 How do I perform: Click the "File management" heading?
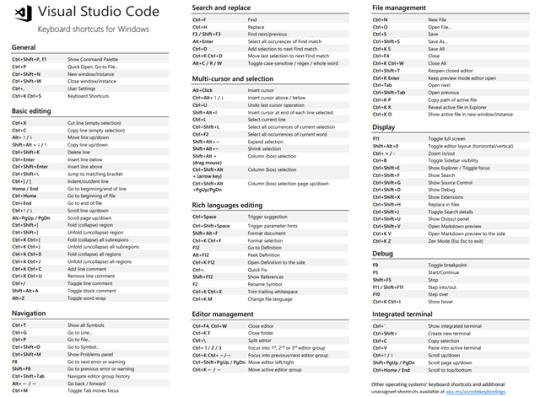pyautogui.click(x=399, y=8)
